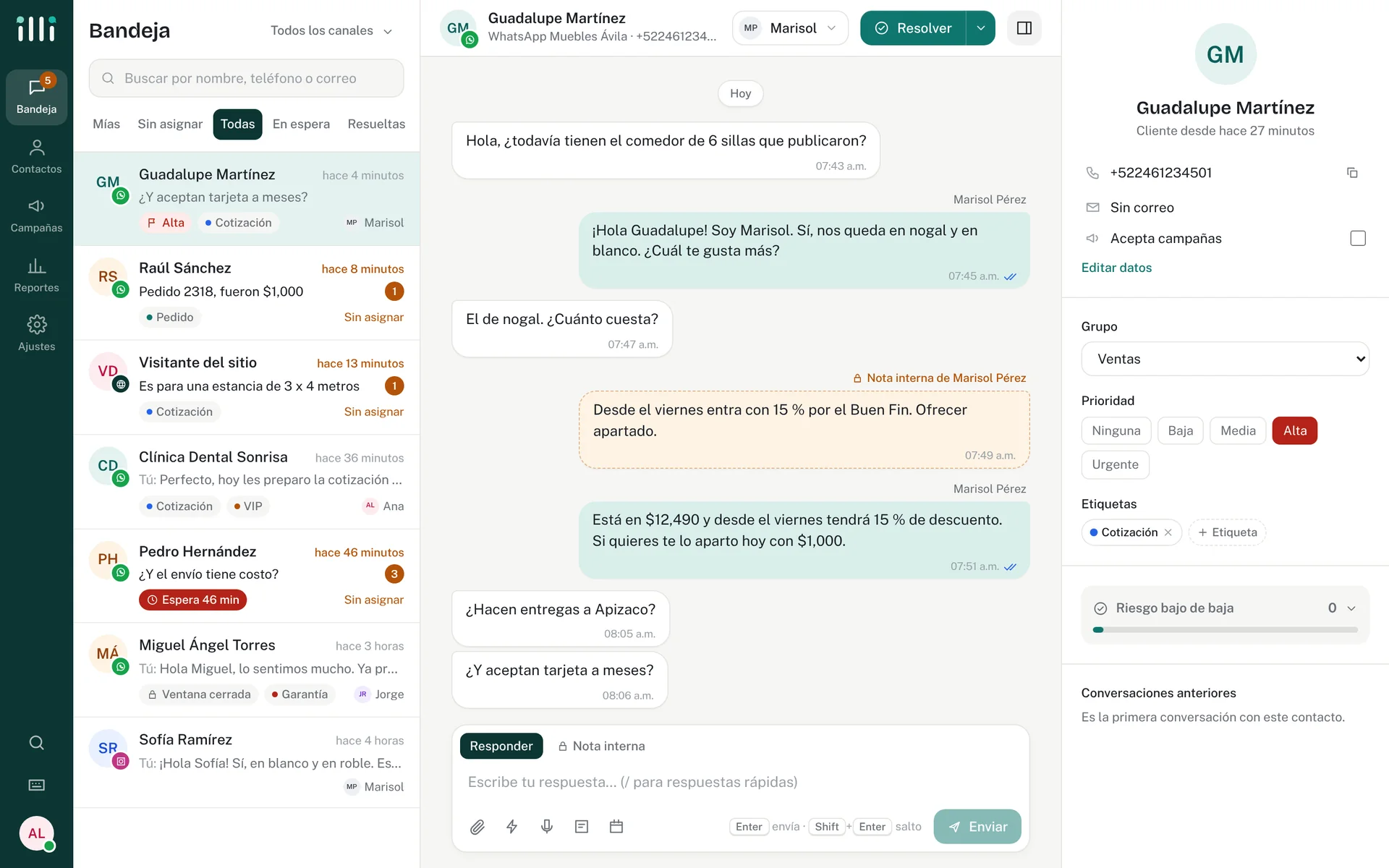The image size is (1389, 868).
Task: Open Ajustes gear settings
Action: coord(36,333)
